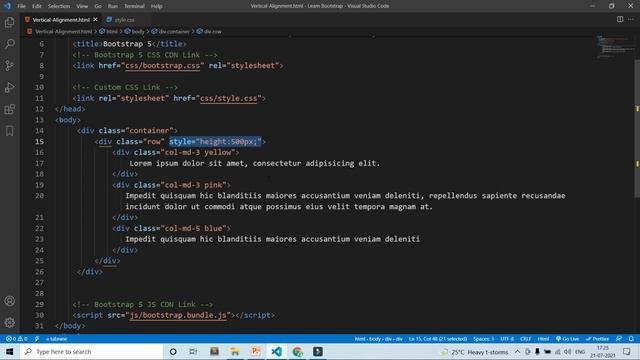Open the Bookmarks view in activity bar

(9, 131)
